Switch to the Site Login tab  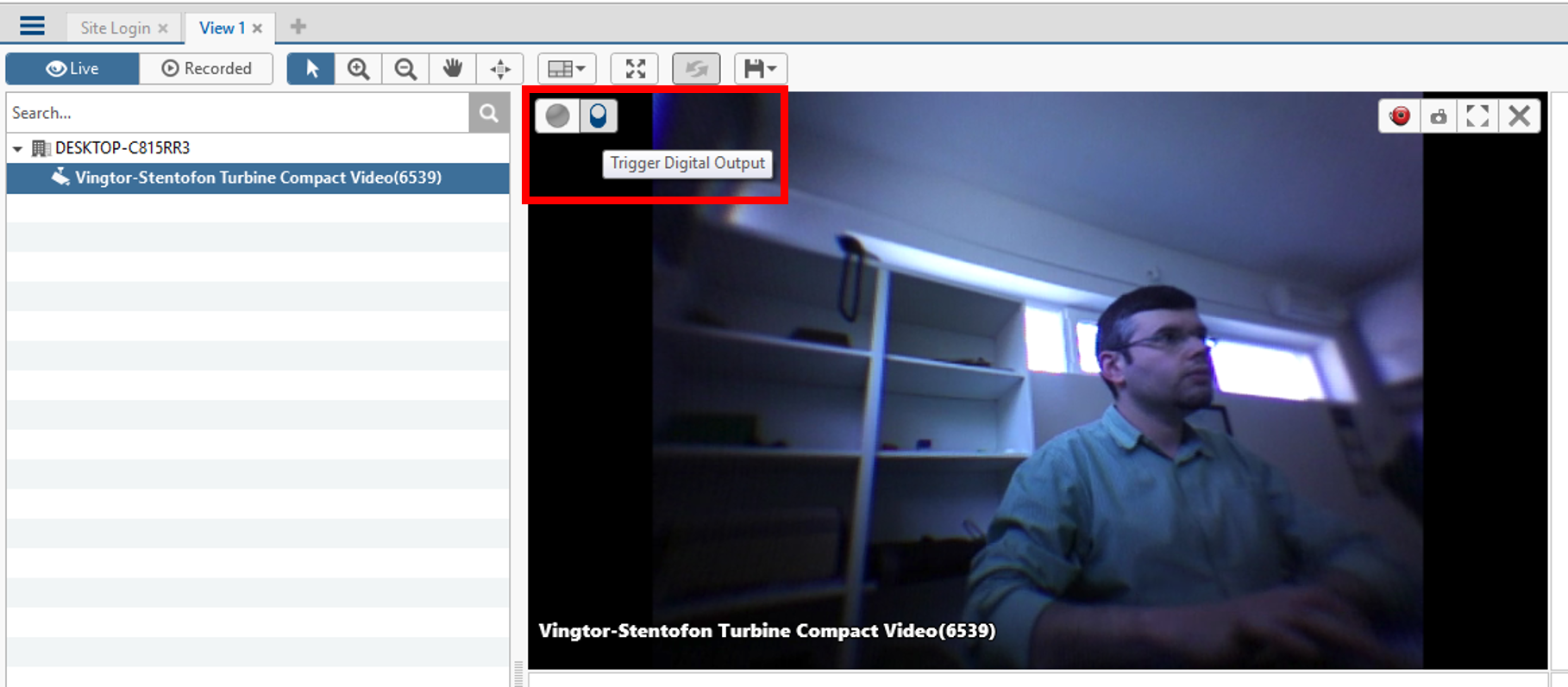click(115, 28)
